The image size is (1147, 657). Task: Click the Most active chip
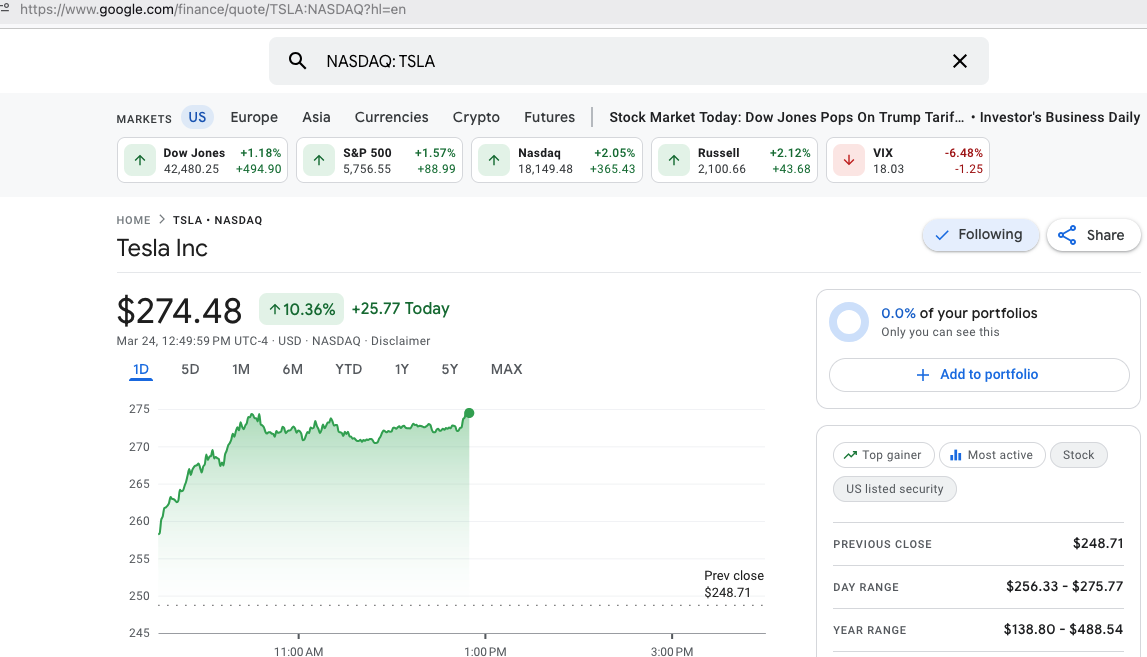coord(992,455)
